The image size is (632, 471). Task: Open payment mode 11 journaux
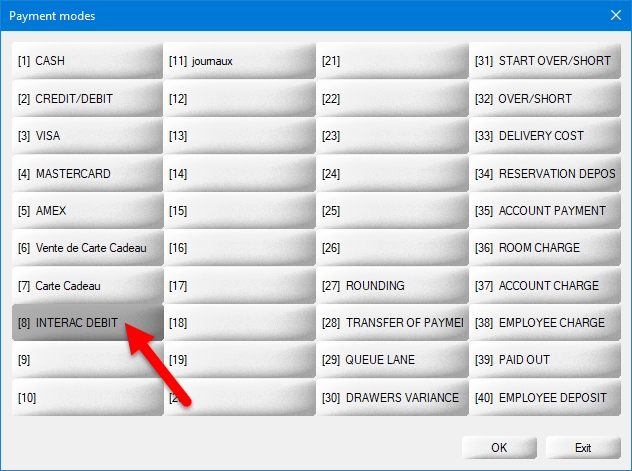click(x=240, y=61)
